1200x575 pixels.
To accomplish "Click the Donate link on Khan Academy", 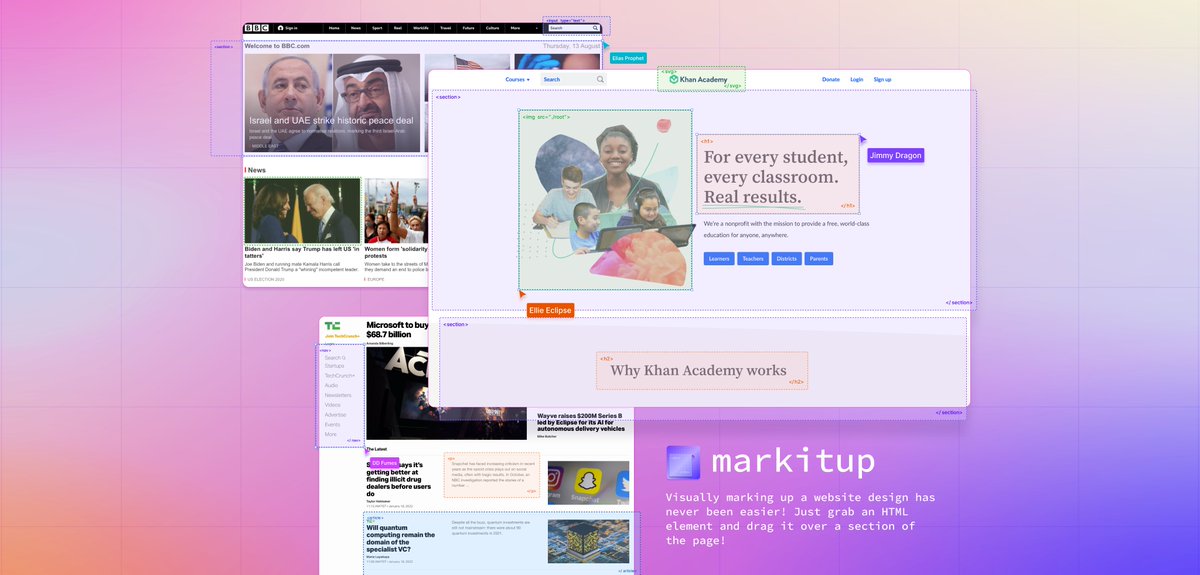I will coord(831,79).
